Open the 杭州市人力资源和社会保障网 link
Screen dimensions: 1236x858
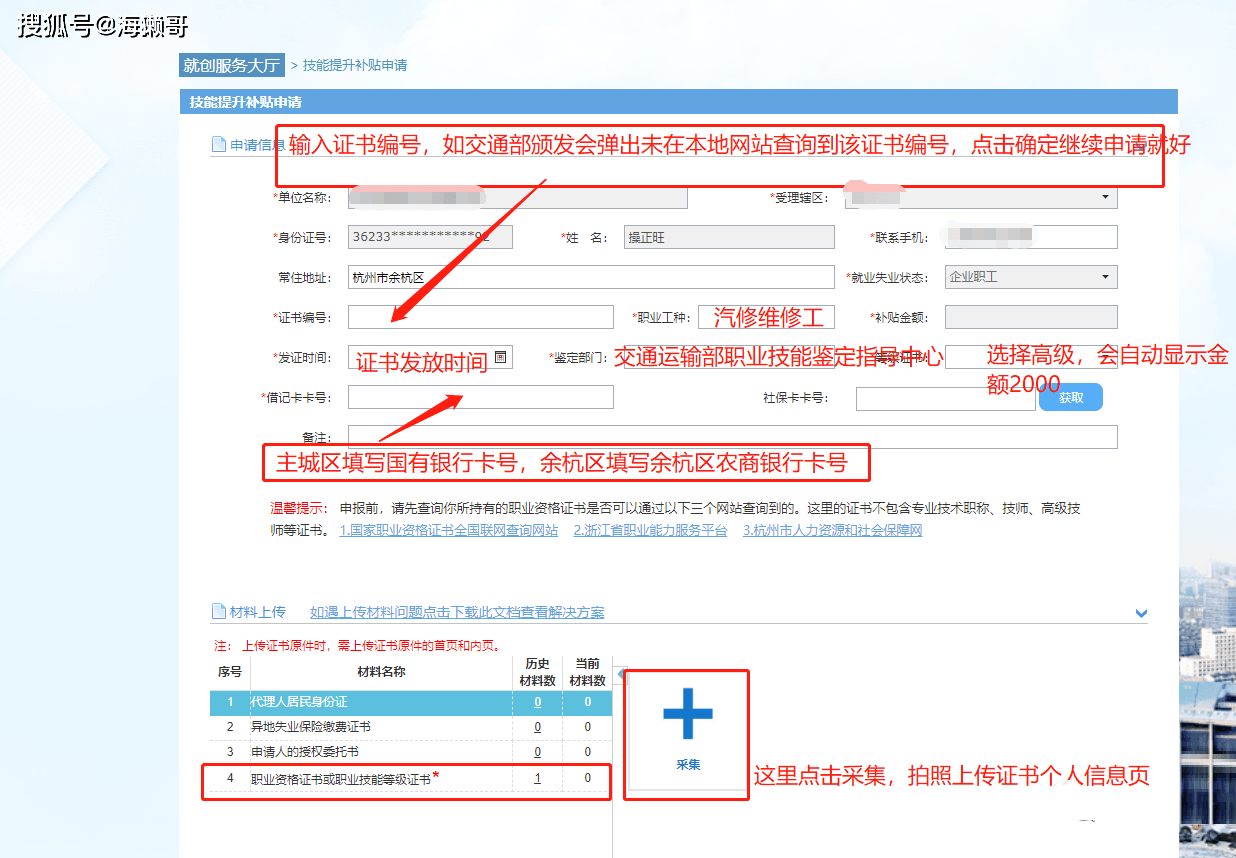(832, 531)
